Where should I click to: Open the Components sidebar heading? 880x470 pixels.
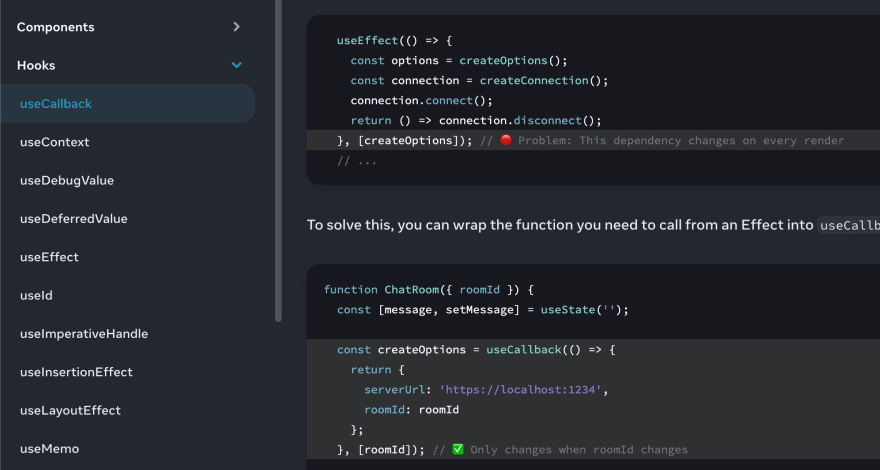coord(56,27)
